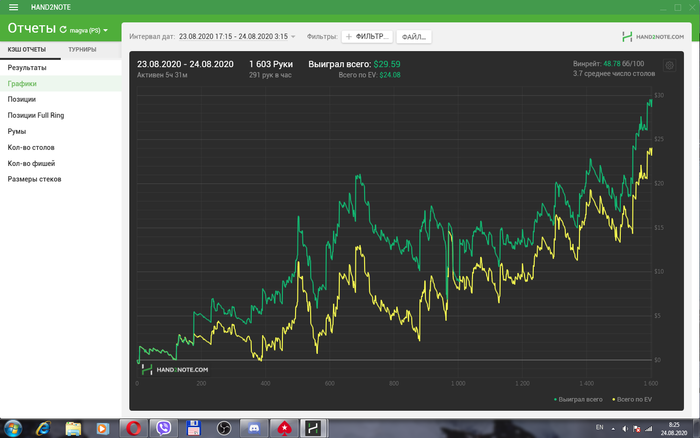
Task: Click the Выиграл всего value $29.59
Action: click(387, 64)
